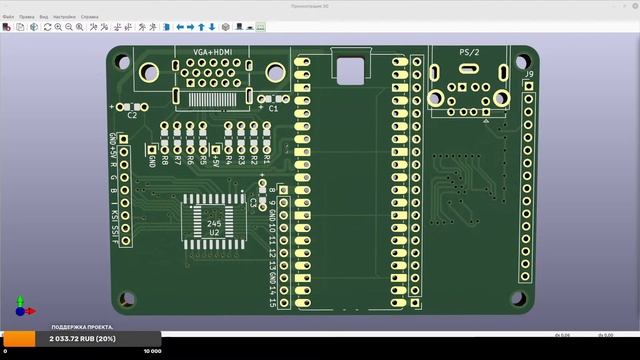Image resolution: width=640 pixels, height=360 pixels.
Task: Click the orange donation progress bar
Action: click(19, 339)
